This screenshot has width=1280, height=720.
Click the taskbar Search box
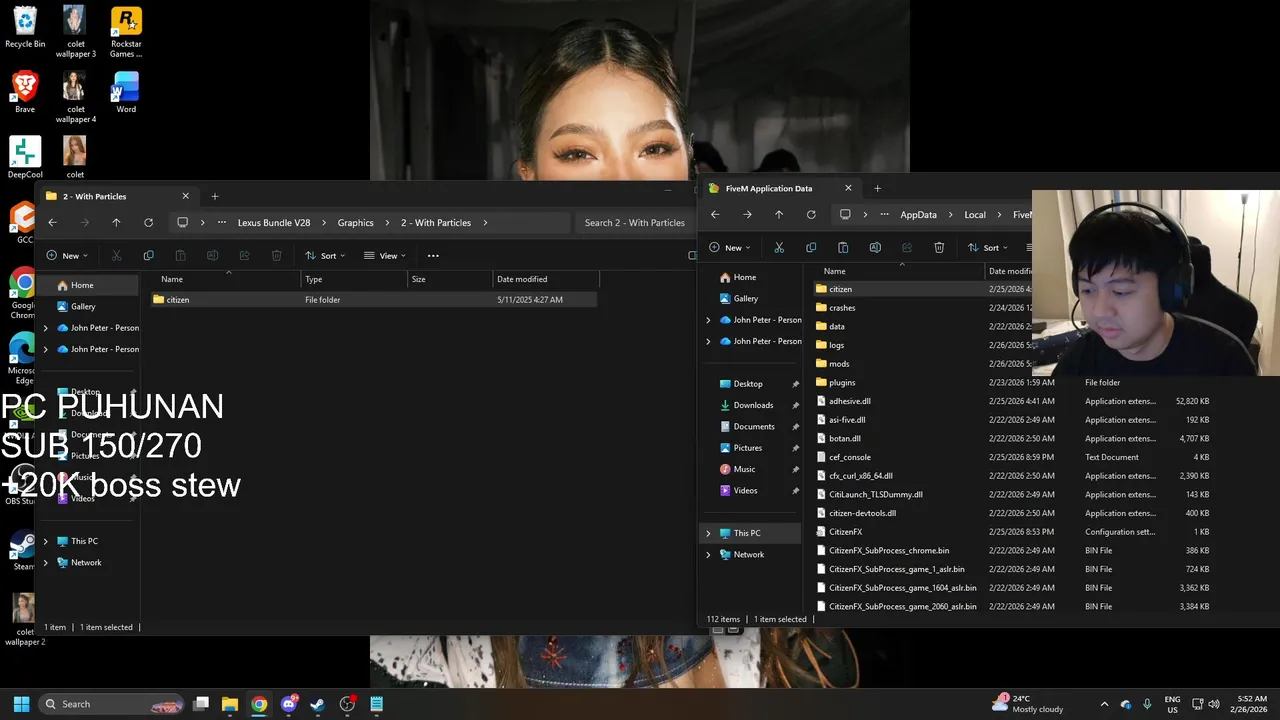112,704
